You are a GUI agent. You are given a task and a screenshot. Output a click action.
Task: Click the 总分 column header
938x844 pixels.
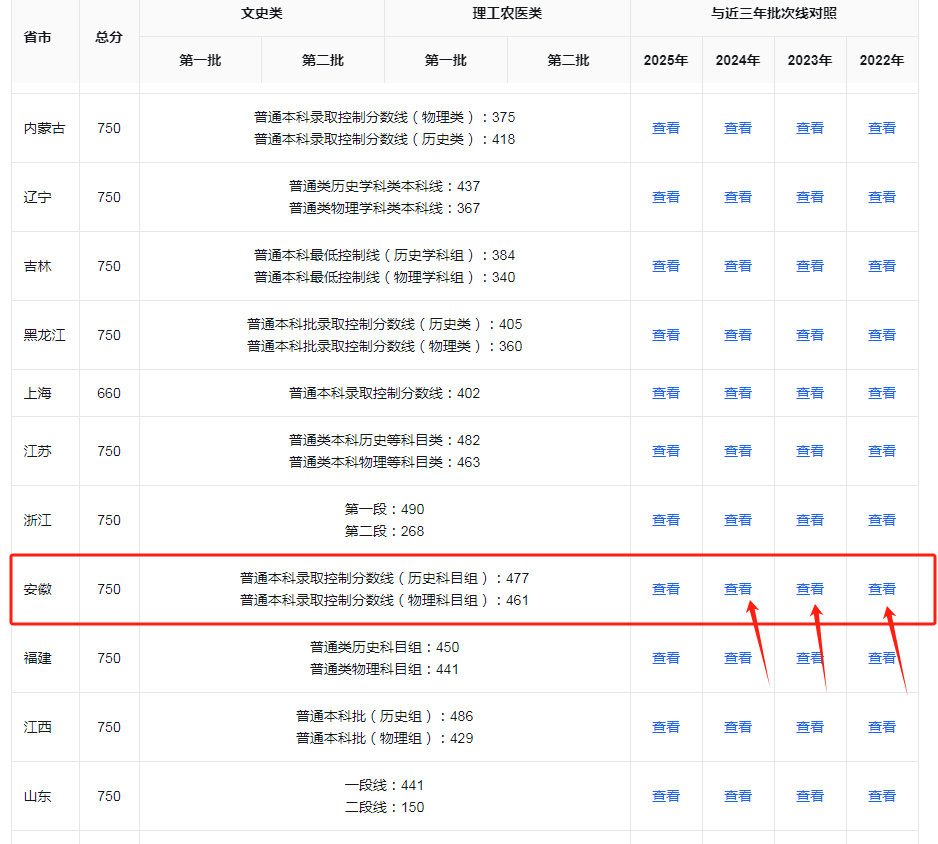pos(109,37)
